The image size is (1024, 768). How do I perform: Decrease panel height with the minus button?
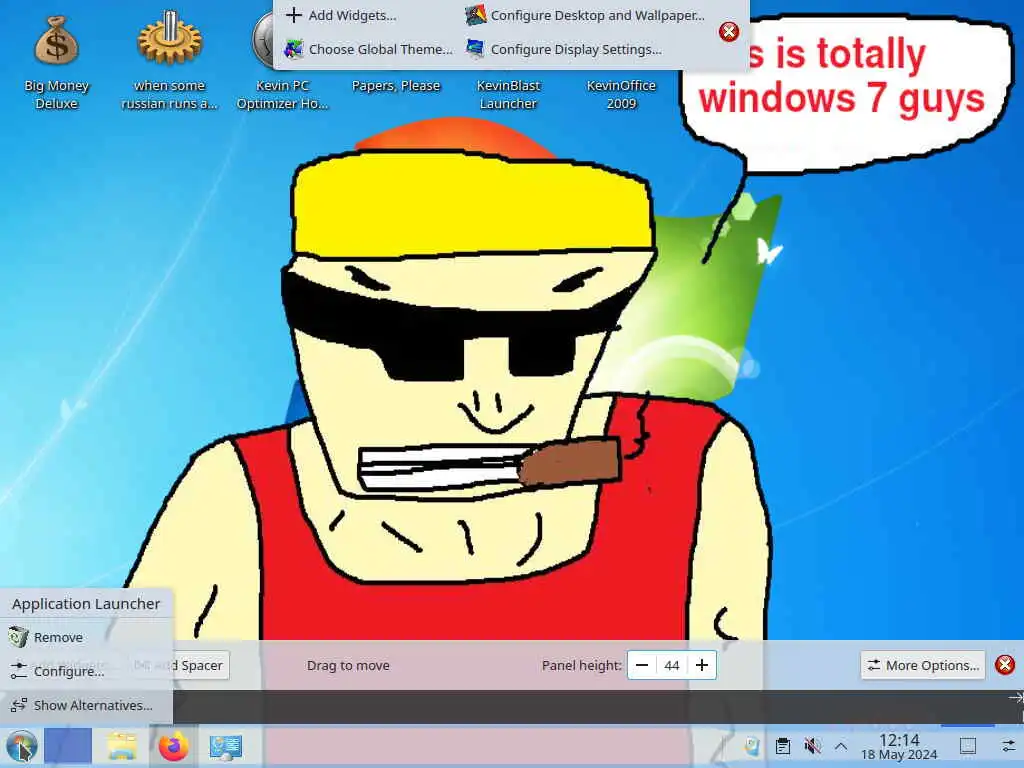click(642, 665)
